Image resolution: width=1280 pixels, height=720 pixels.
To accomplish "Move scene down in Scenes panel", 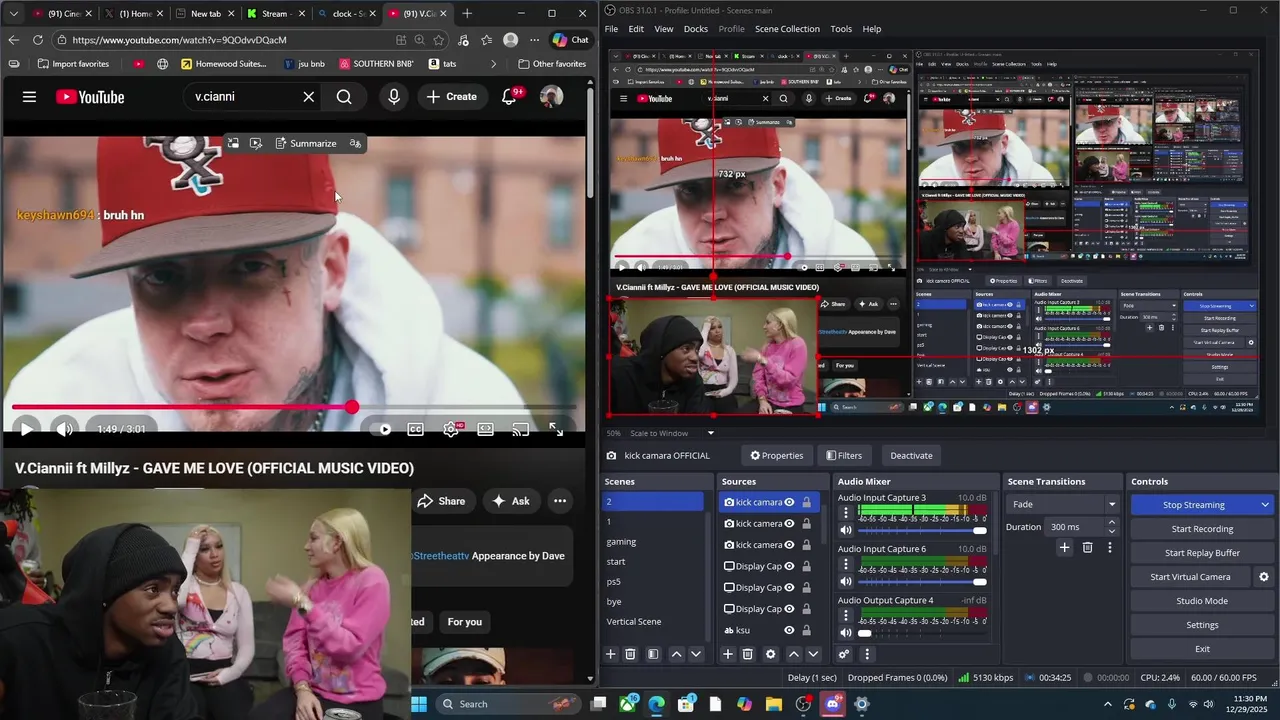I will coord(696,654).
